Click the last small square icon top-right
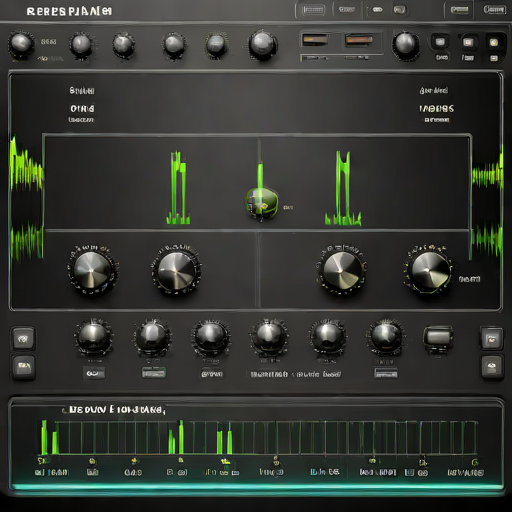The width and height of the screenshot is (512, 512). (x=494, y=42)
